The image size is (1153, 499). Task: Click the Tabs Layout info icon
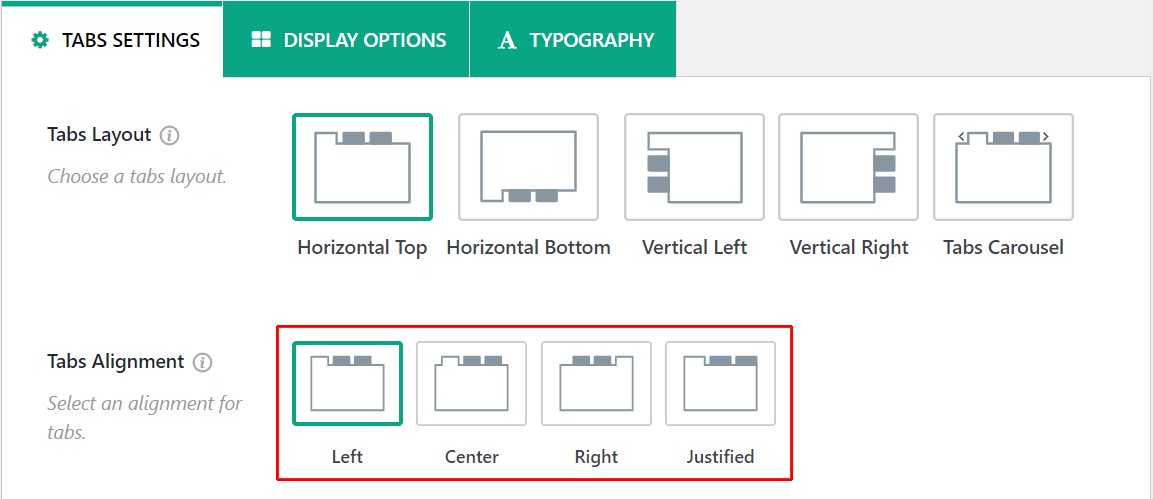170,135
